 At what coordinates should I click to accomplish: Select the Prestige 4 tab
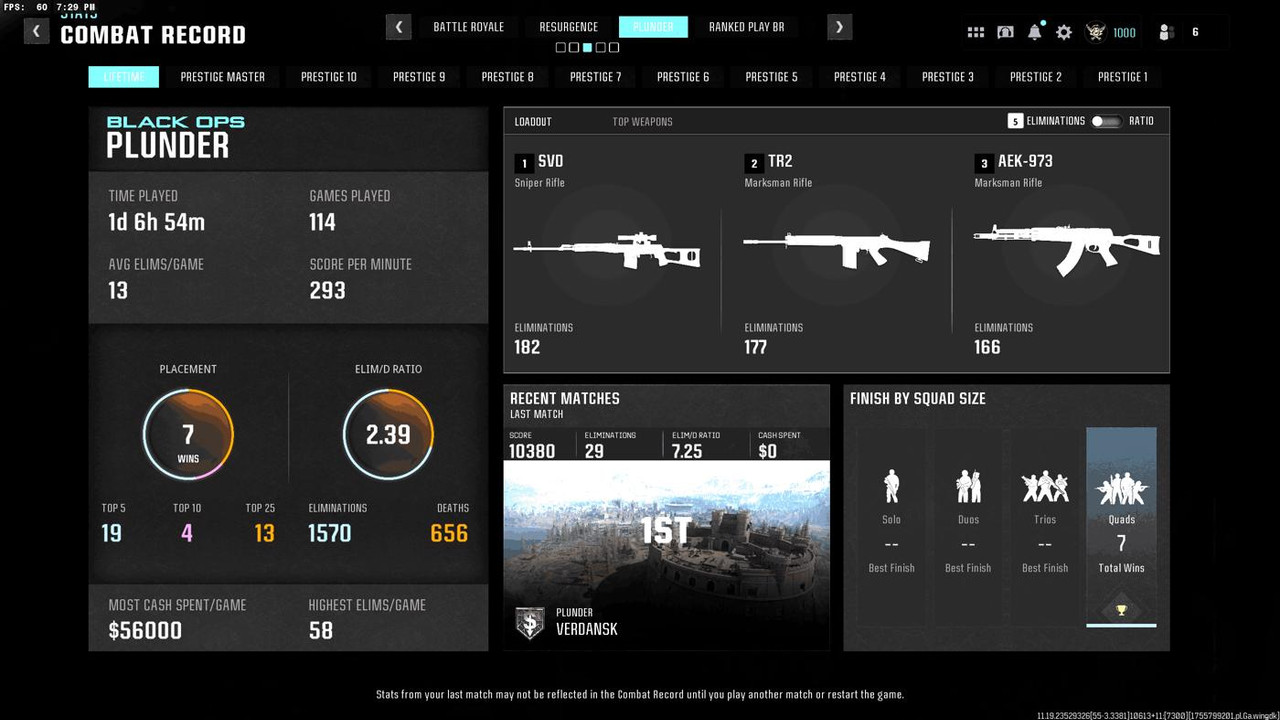859,77
